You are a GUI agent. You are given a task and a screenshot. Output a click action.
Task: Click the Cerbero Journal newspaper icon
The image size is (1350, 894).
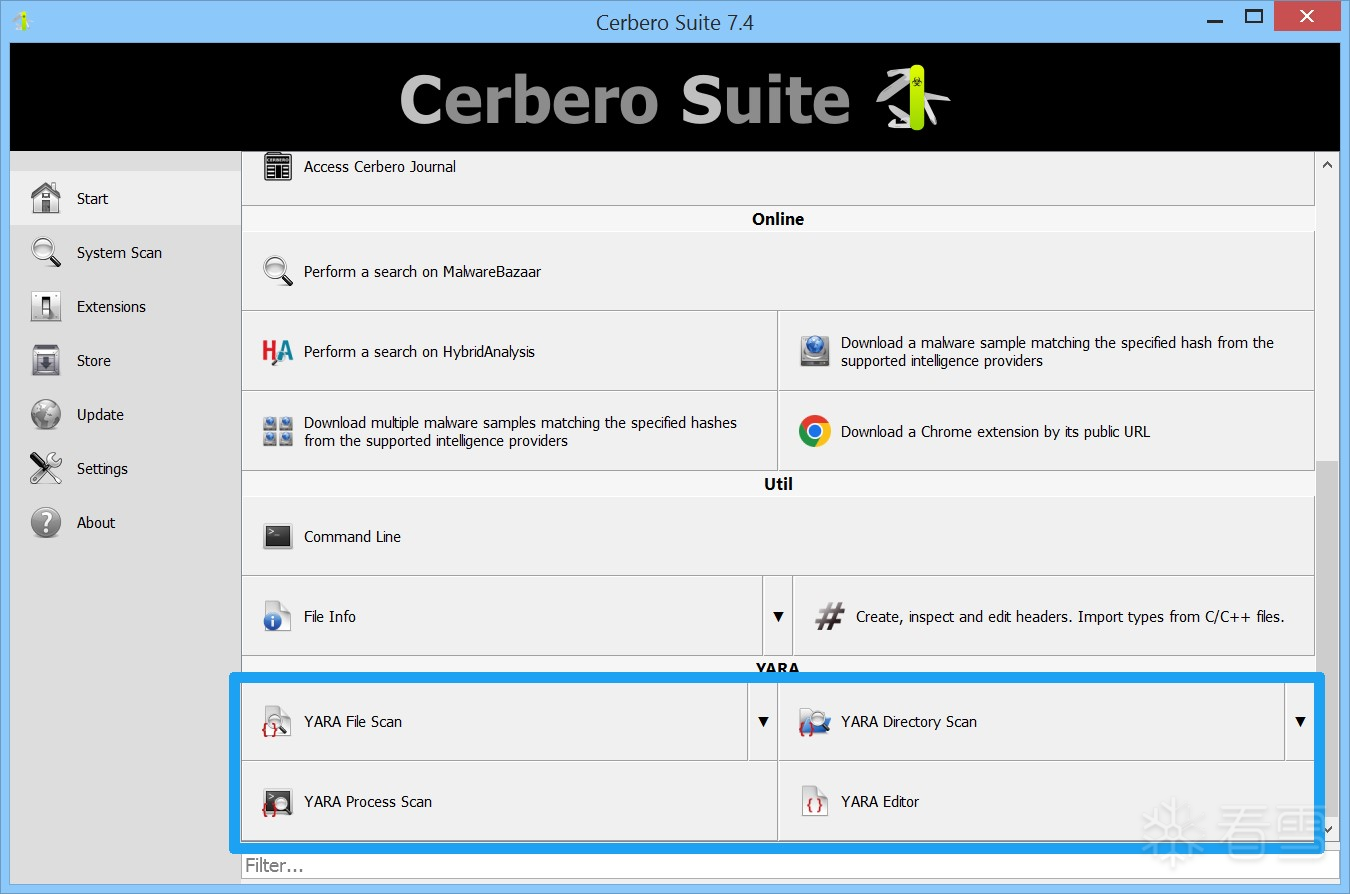point(278,167)
